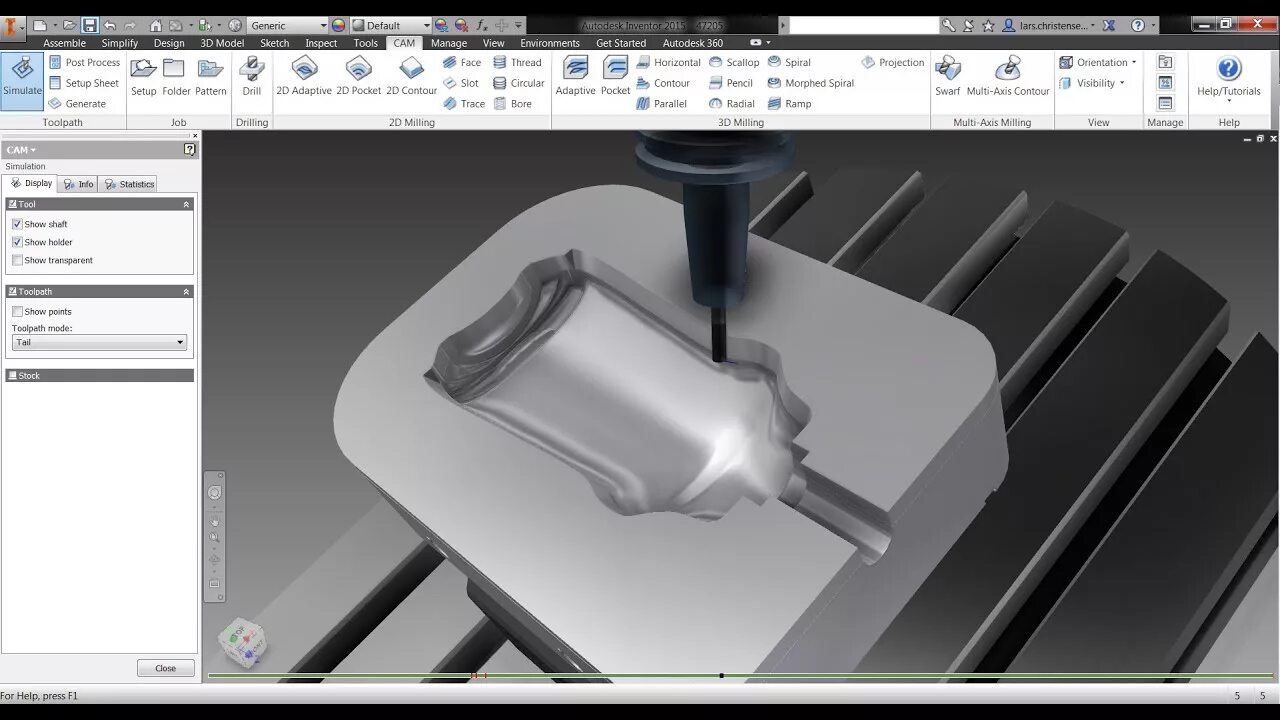This screenshot has width=1280, height=720.
Task: Open the CAM panel help icon
Action: (x=190, y=150)
